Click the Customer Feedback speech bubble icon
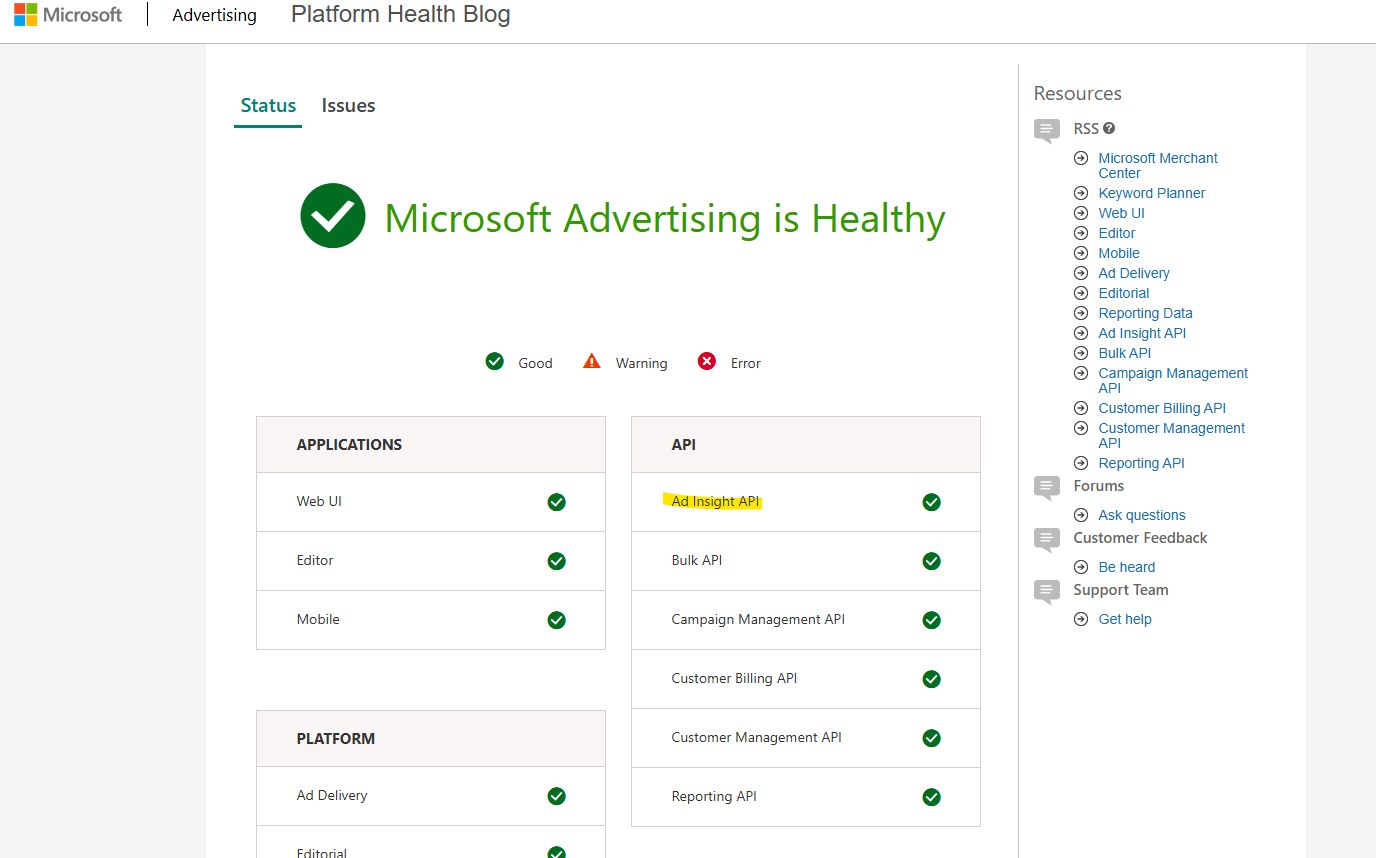The image size is (1376, 858). 1047,540
